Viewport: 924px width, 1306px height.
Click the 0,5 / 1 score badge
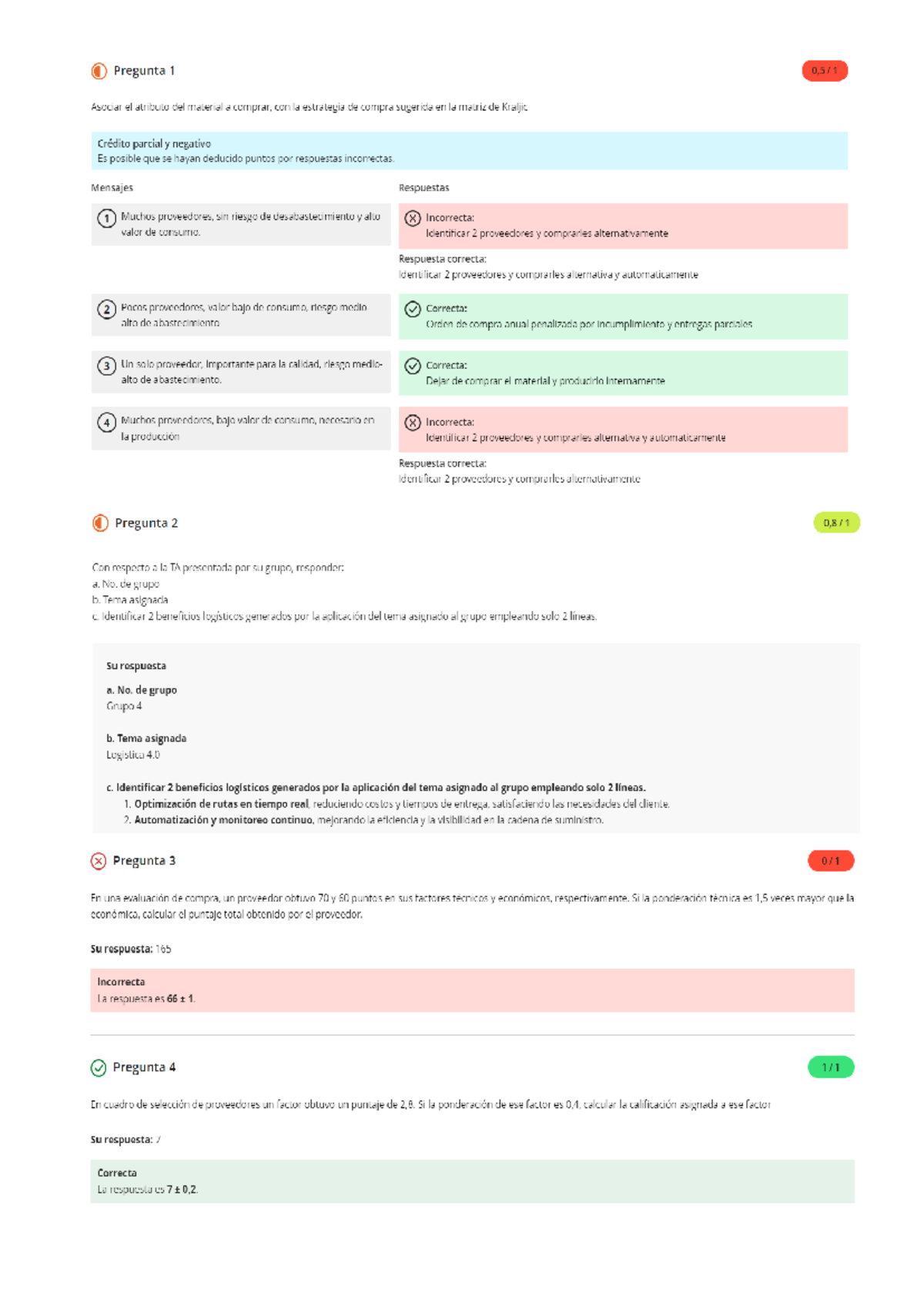coord(824,71)
